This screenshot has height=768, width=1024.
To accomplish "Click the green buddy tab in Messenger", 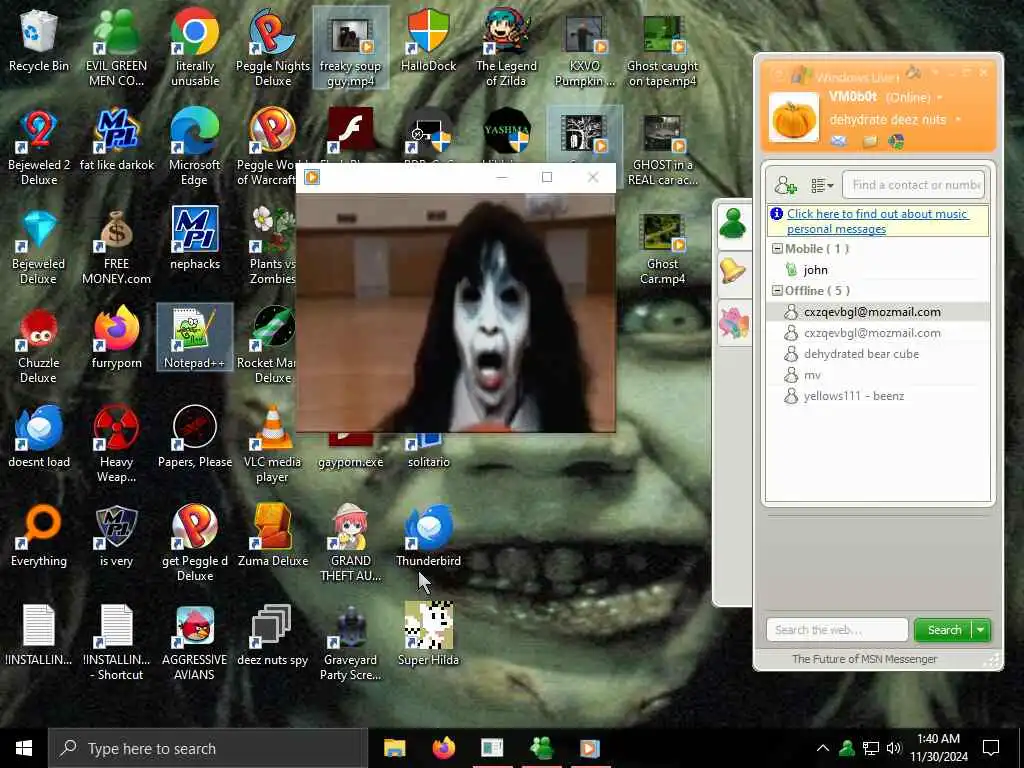I will click(x=733, y=224).
